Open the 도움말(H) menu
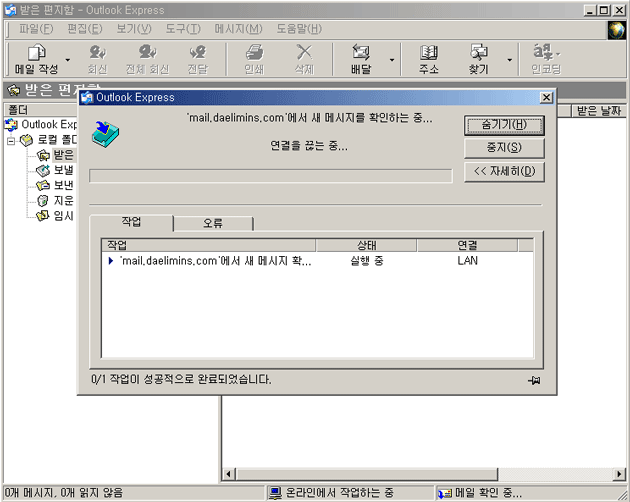 pyautogui.click(x=299, y=29)
